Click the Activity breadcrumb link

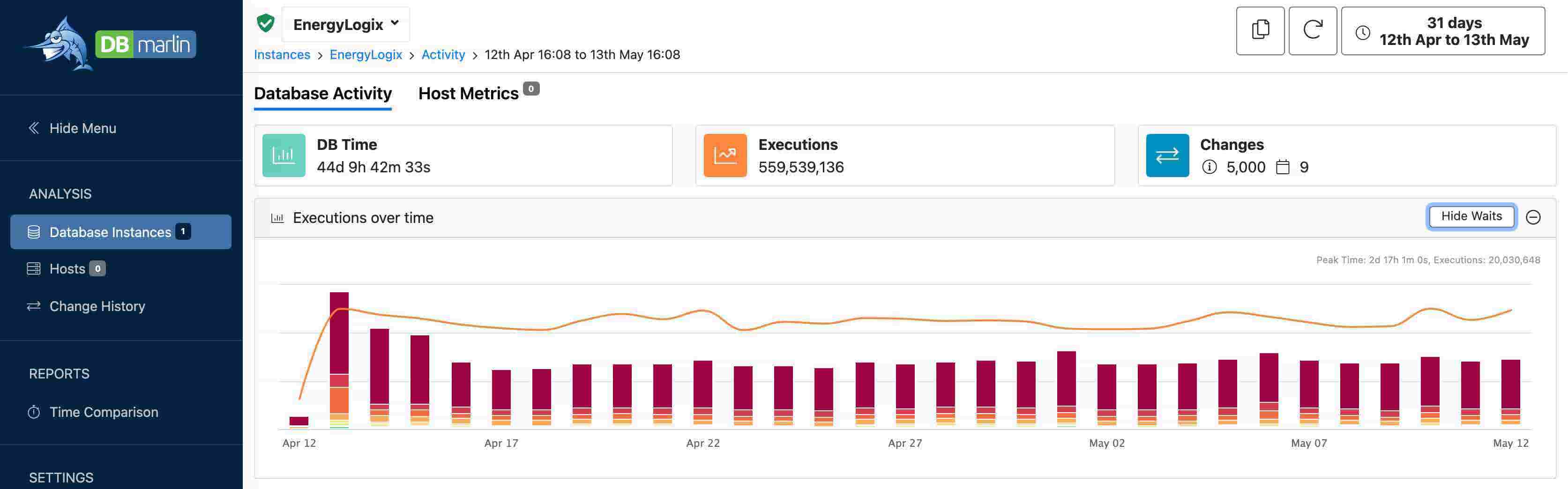[442, 55]
